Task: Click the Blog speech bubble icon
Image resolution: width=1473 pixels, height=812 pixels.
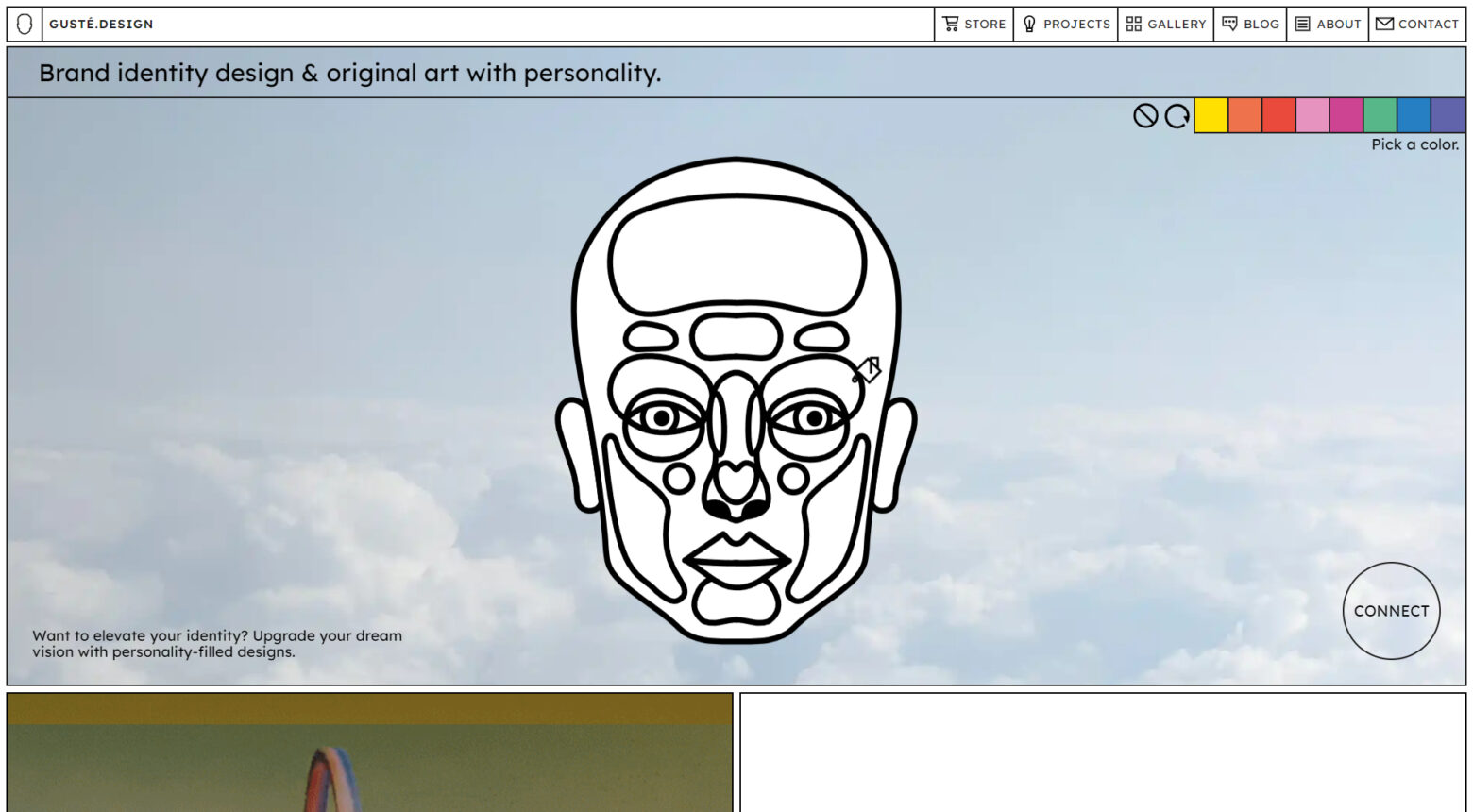Action: click(1229, 23)
